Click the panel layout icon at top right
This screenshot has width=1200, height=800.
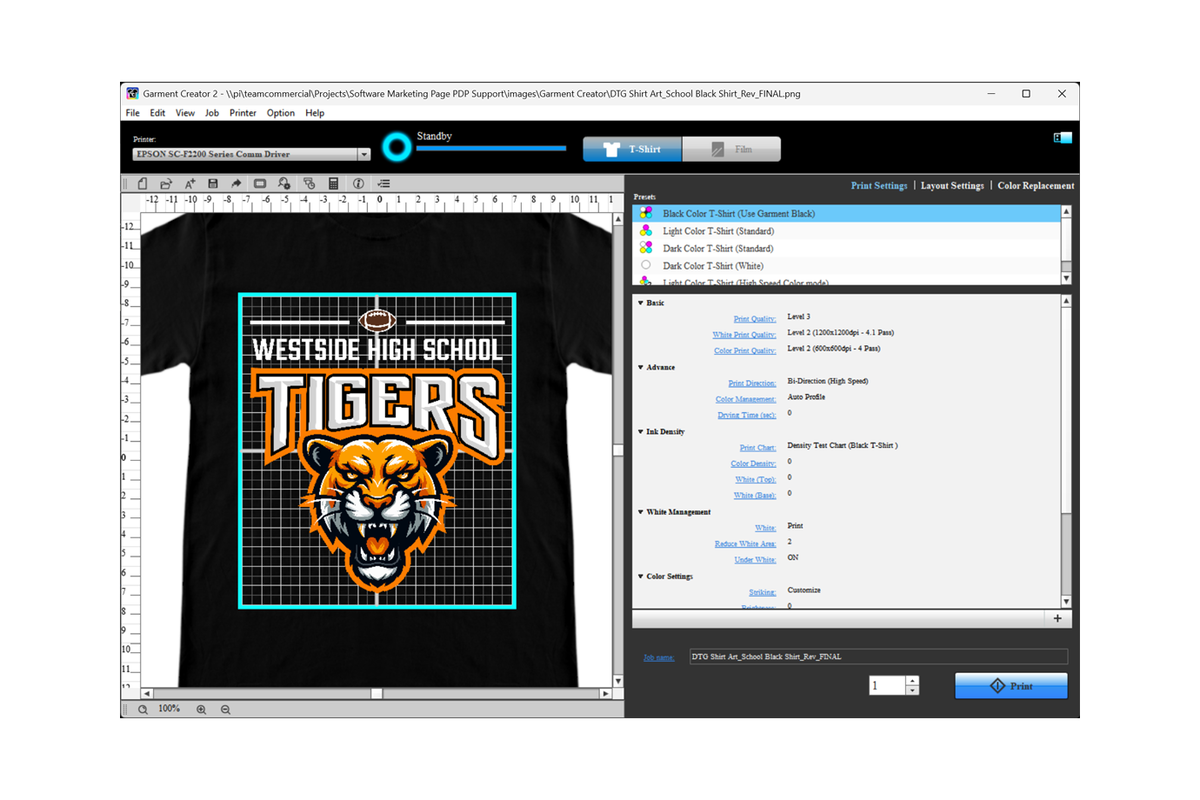[1062, 138]
